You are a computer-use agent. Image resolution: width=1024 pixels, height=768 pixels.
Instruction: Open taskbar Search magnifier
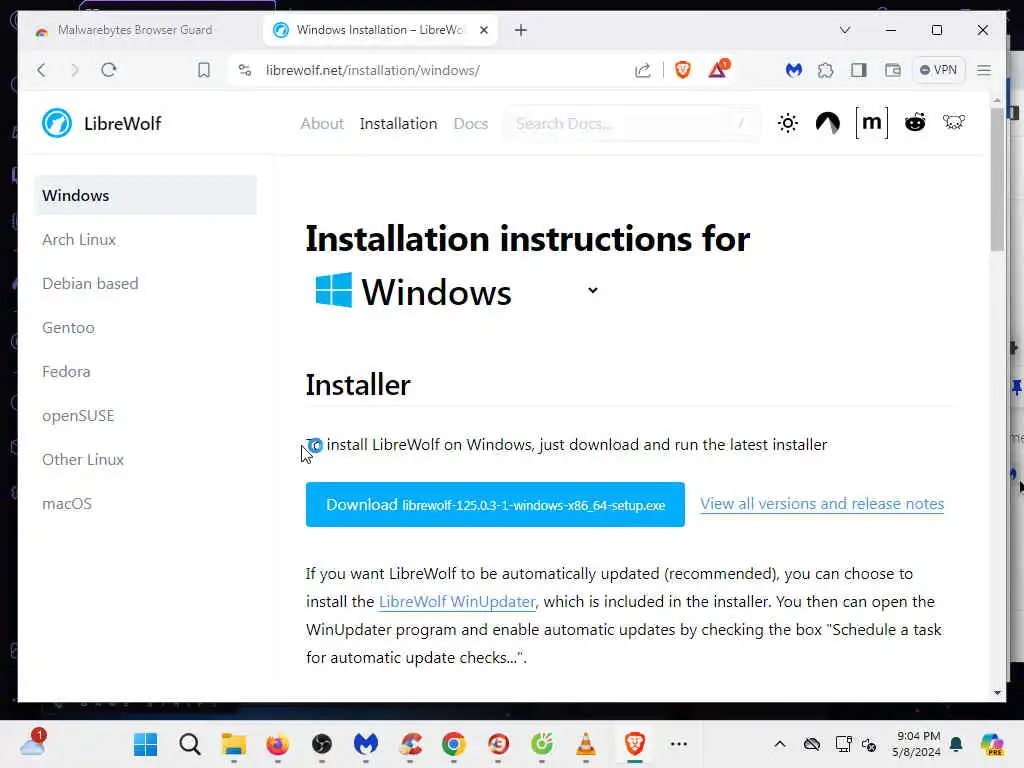tap(189, 744)
